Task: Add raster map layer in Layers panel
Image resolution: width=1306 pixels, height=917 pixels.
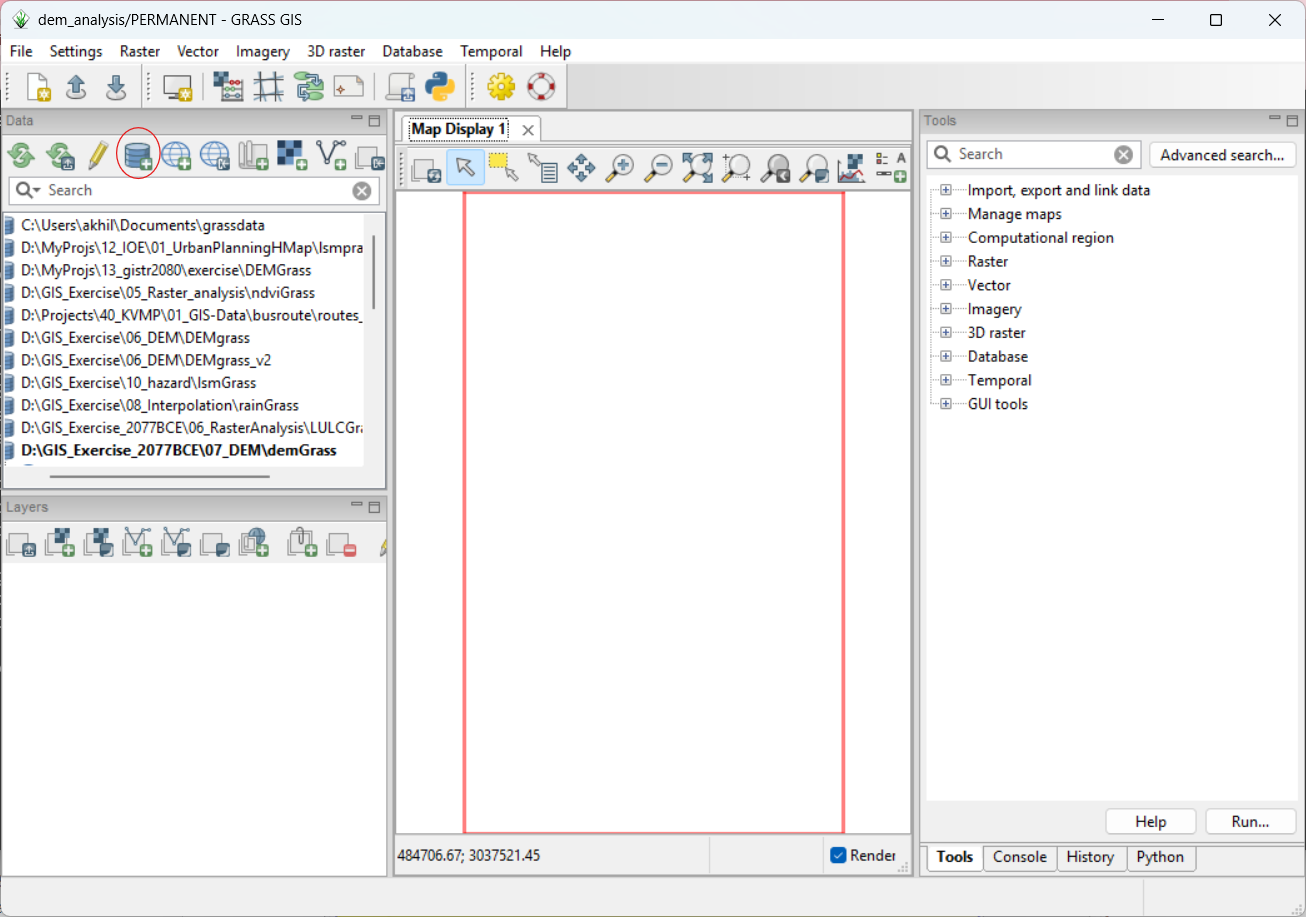Action: 59,543
